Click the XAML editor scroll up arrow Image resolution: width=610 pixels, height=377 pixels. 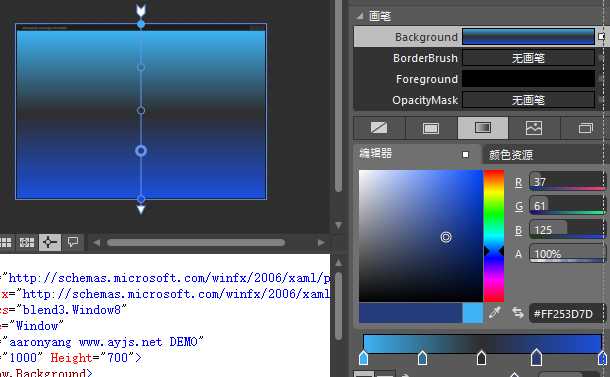(338, 263)
